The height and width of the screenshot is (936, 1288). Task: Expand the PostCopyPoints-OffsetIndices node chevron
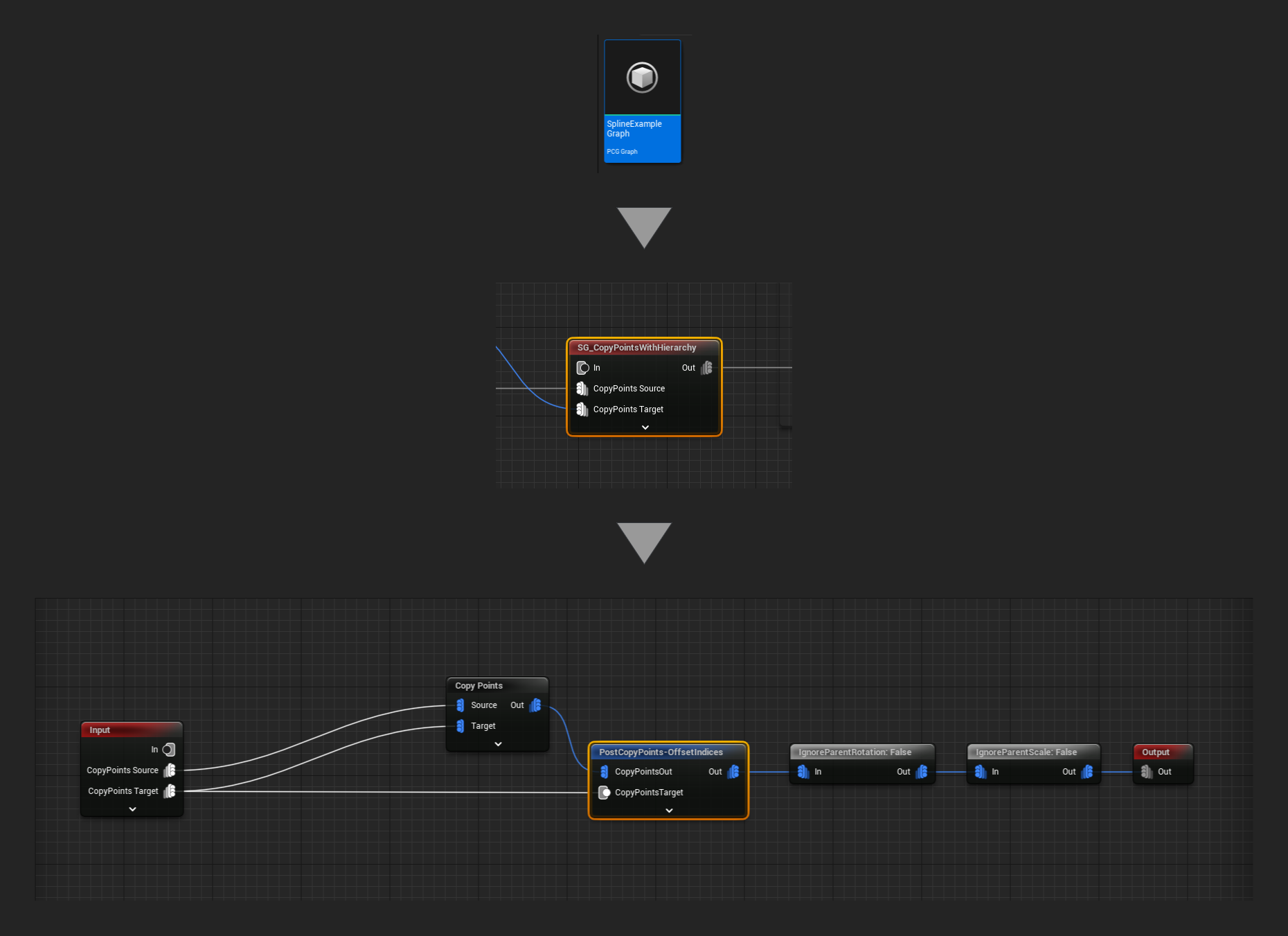click(x=668, y=810)
